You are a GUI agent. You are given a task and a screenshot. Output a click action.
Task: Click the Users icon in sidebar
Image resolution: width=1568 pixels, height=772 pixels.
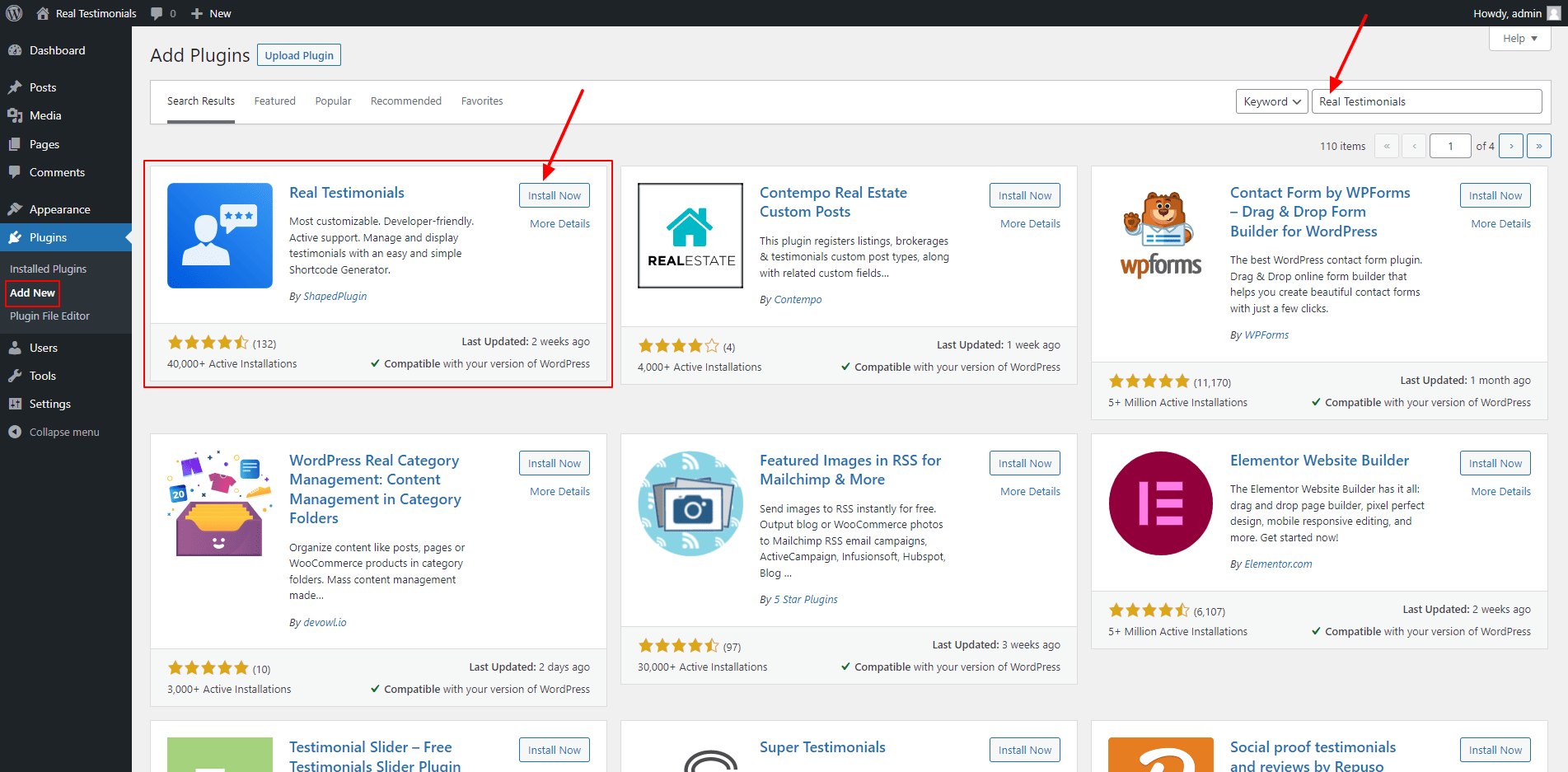coord(15,348)
